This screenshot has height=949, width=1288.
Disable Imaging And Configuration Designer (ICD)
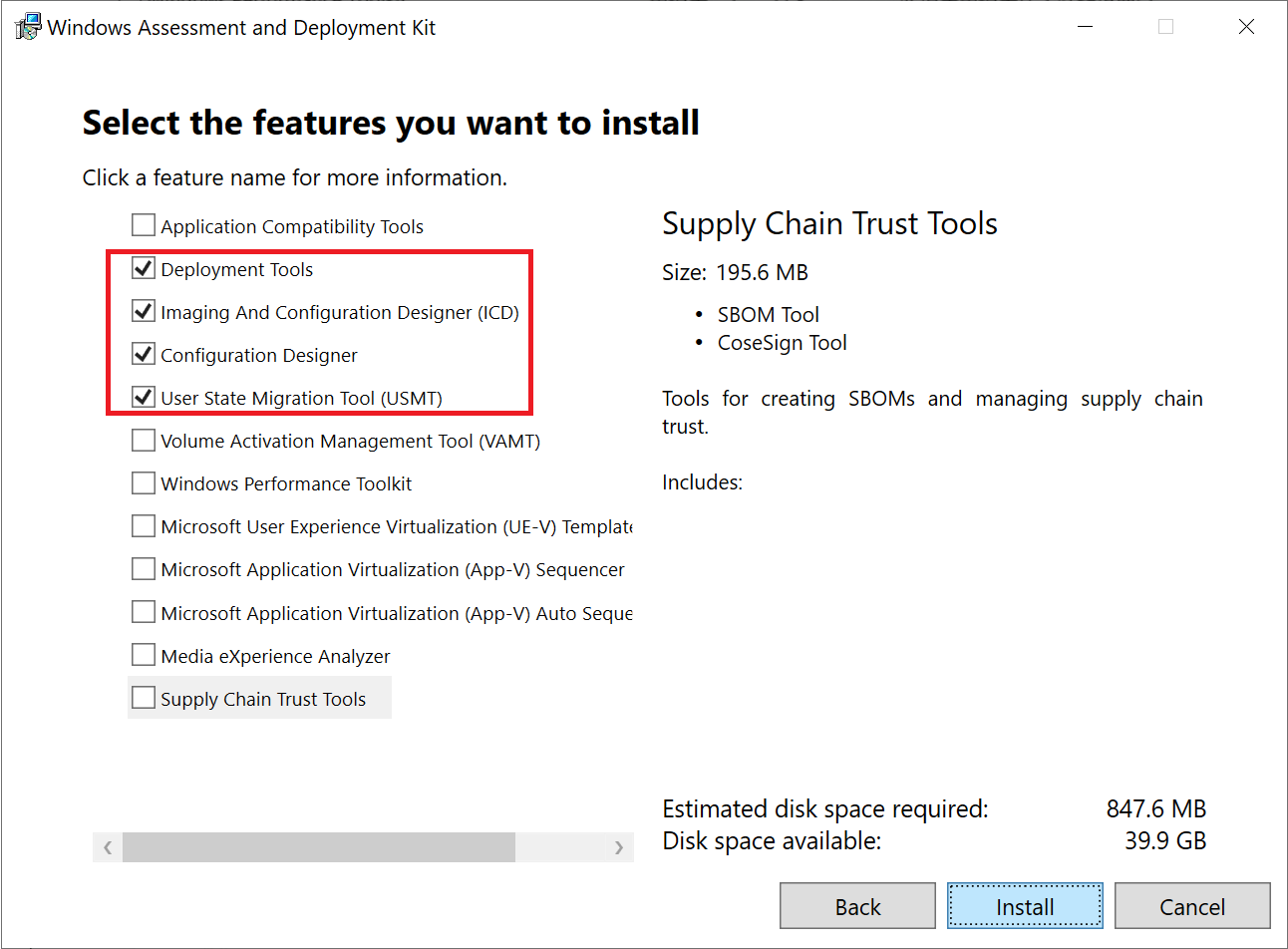click(x=143, y=310)
